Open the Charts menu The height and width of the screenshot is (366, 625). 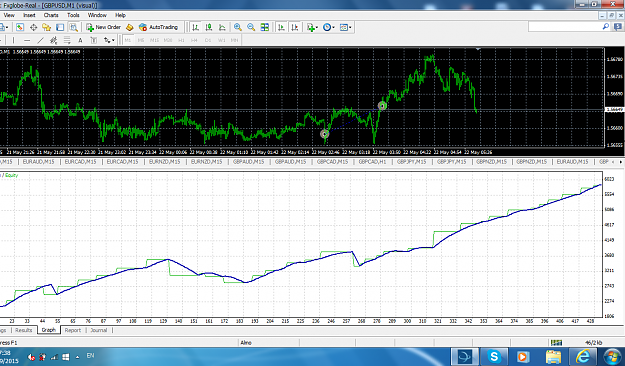click(x=51, y=15)
